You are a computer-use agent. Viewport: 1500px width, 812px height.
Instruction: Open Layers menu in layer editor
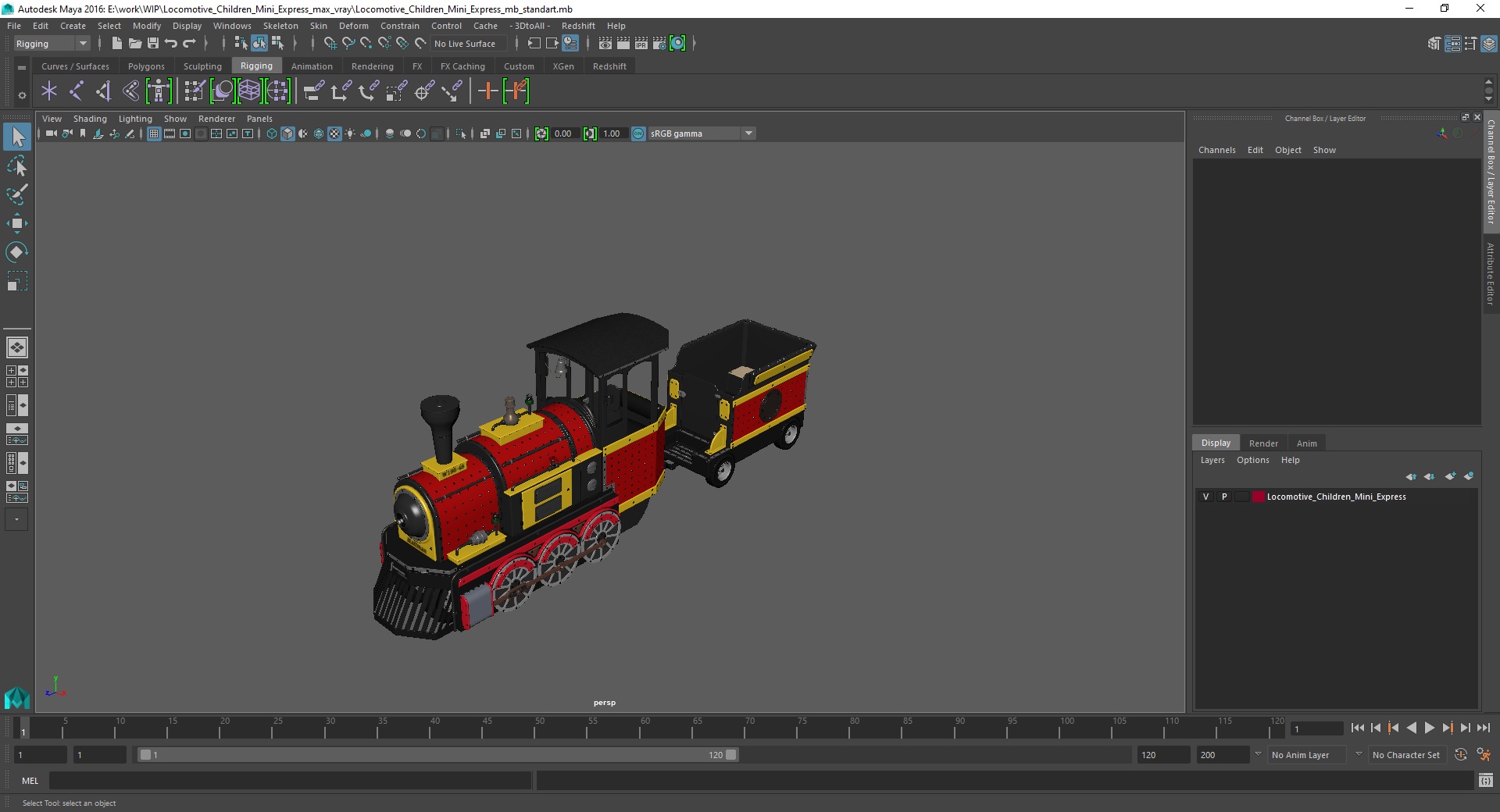[x=1212, y=460]
